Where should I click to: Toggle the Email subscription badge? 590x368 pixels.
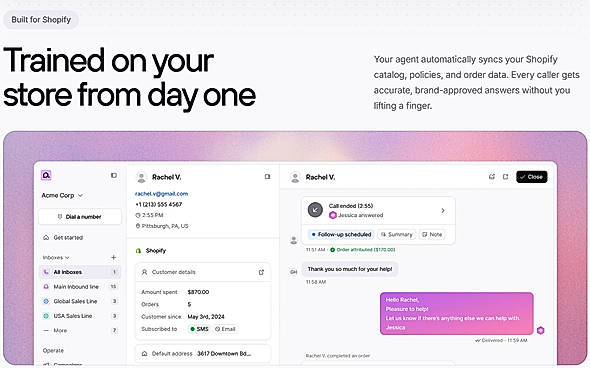pyautogui.click(x=225, y=329)
